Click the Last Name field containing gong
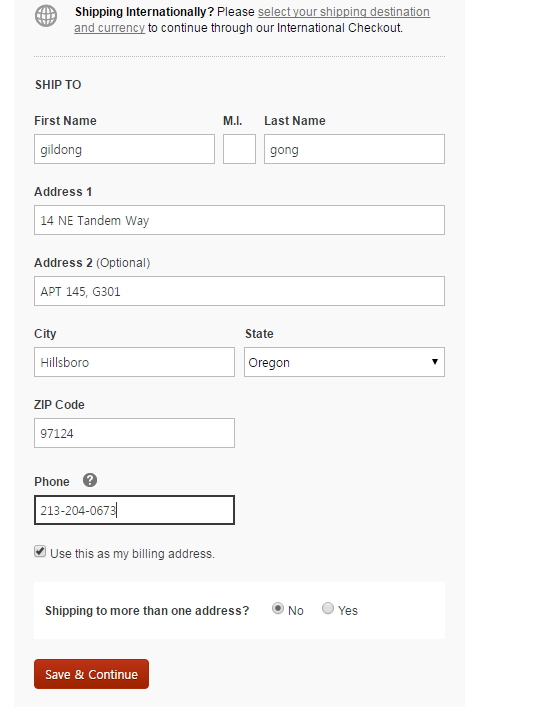Screen dimensions: 538x707 point(354,149)
